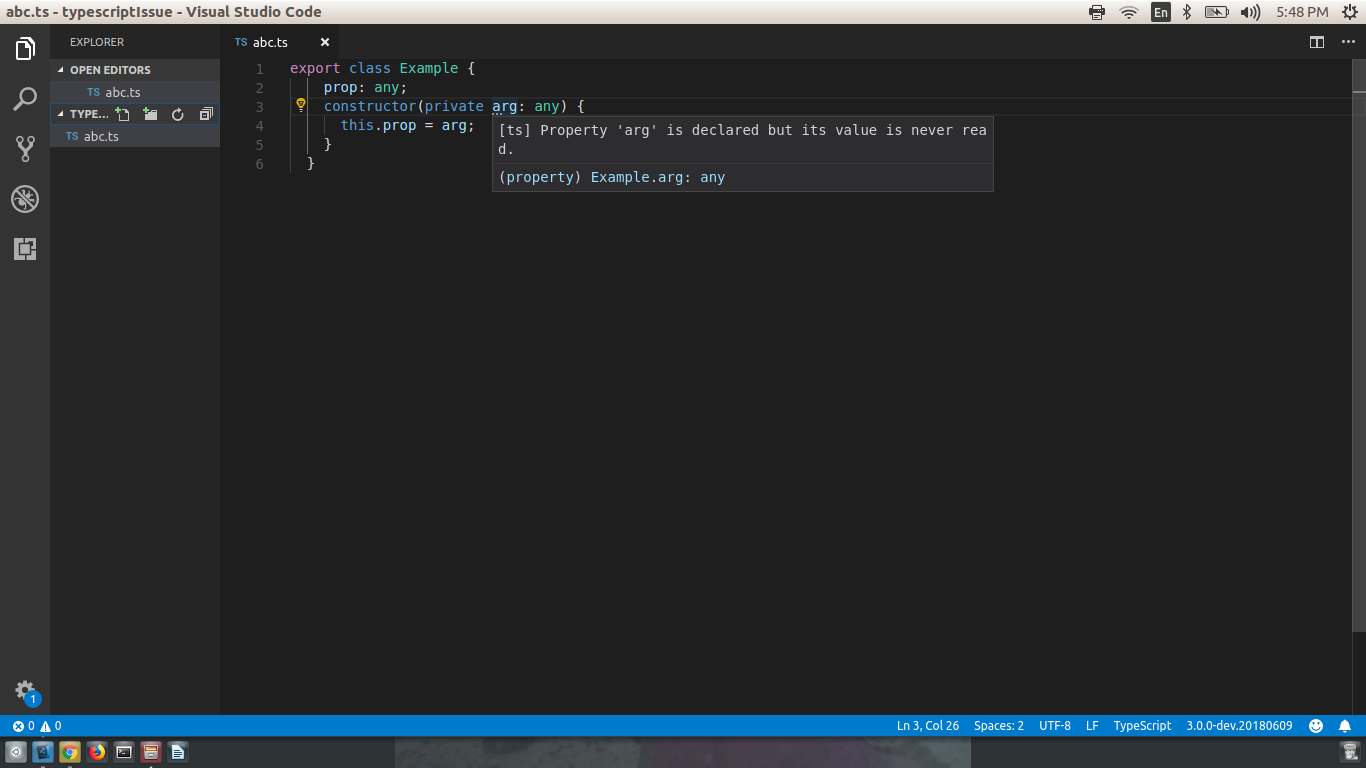The height and width of the screenshot is (768, 1366).
Task: Open the Manage gear menu
Action: (x=25, y=690)
